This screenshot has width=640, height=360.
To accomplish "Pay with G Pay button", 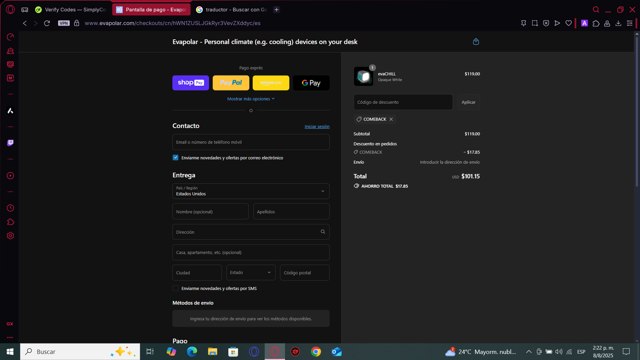I will [x=311, y=83].
